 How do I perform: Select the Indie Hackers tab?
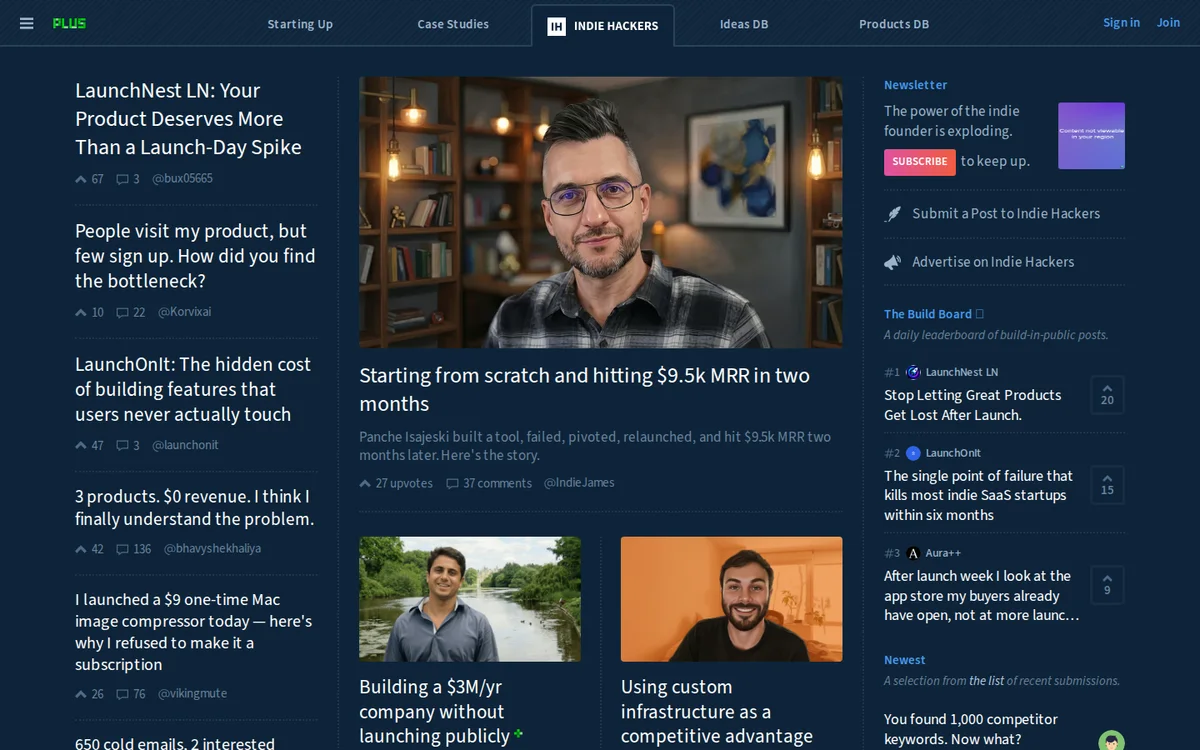click(x=603, y=26)
